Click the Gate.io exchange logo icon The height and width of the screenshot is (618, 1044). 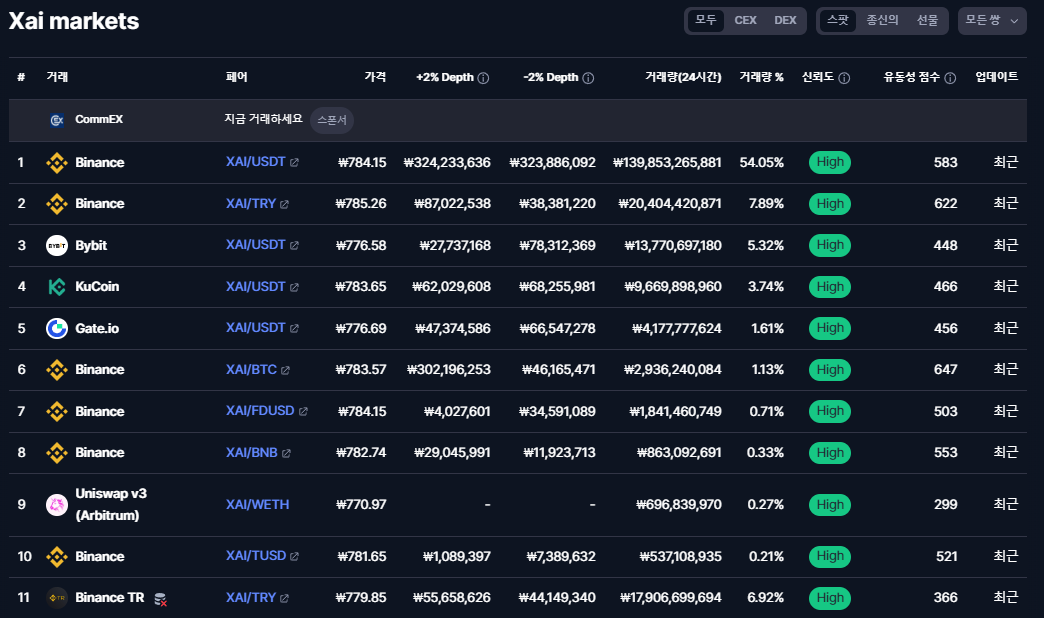[x=57, y=328]
